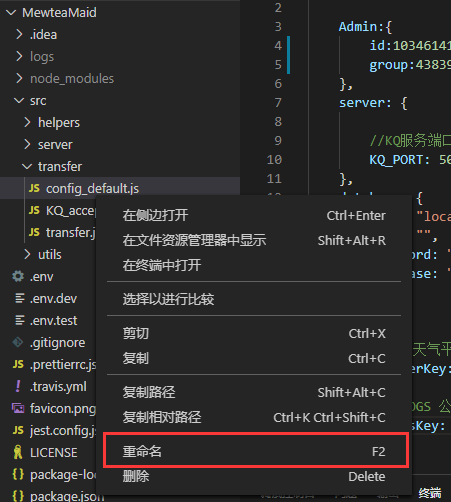
Task: Open the .env.test file
Action: tap(53, 320)
